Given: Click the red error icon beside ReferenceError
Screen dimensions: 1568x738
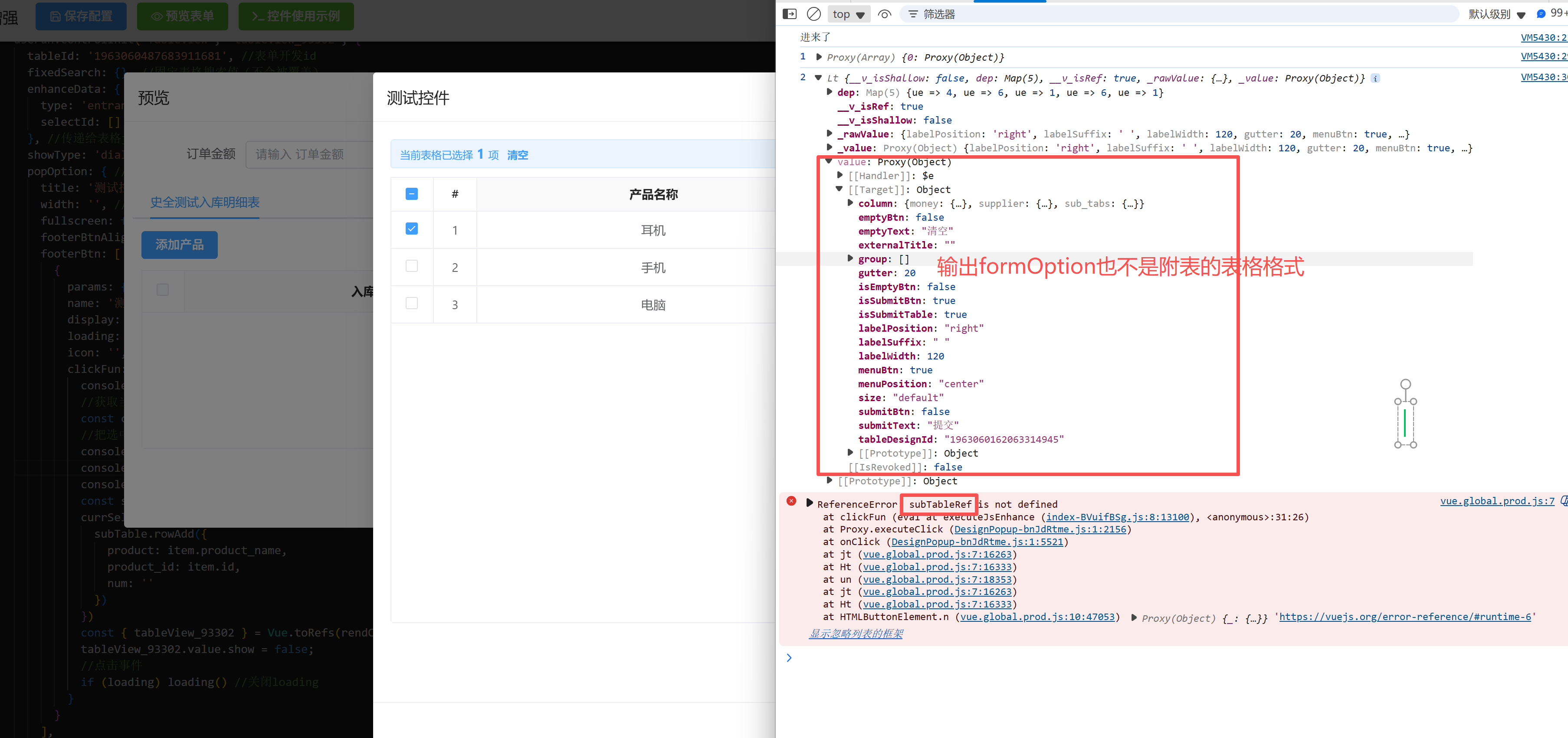Looking at the screenshot, I should tap(791, 501).
